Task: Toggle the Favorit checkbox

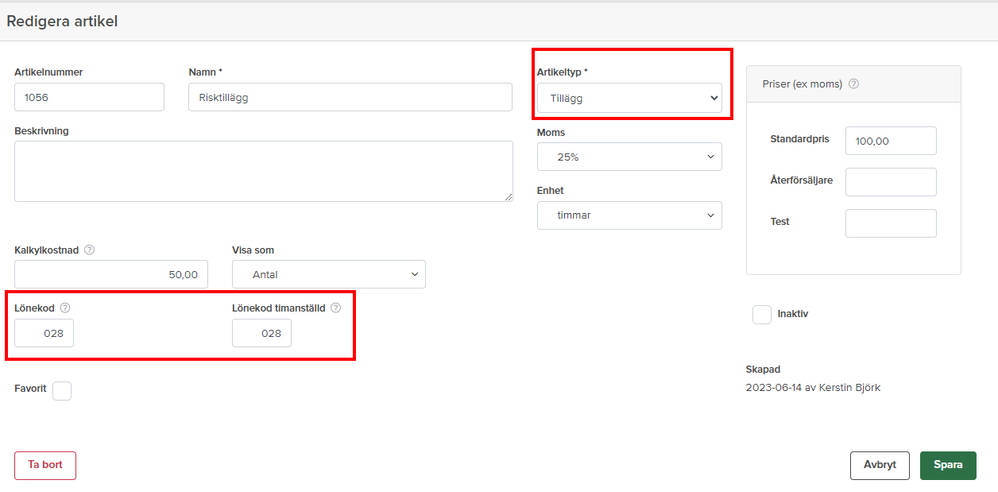Action: (x=62, y=390)
